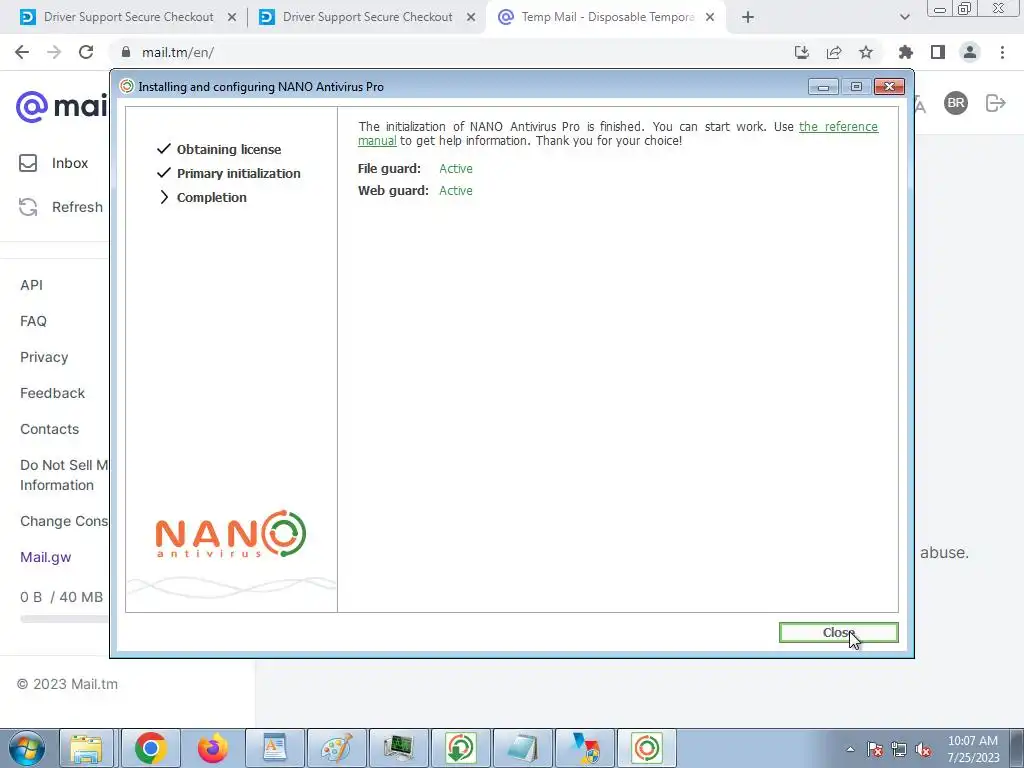Click the site lock icon in address bar
The image size is (1024, 768).
pyautogui.click(x=126, y=52)
